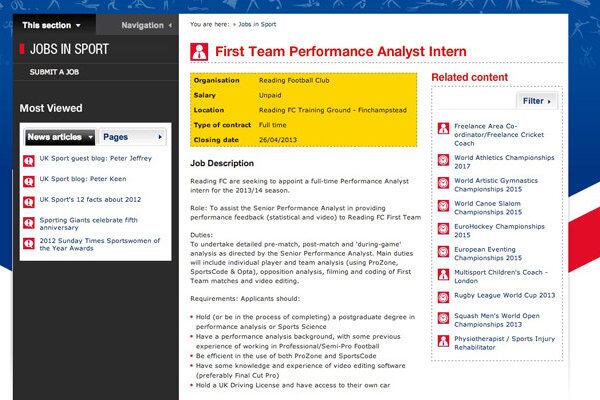This screenshot has width=600, height=400.
Task: Click the First Team Performance Analyst Intern title
Action: point(341,51)
